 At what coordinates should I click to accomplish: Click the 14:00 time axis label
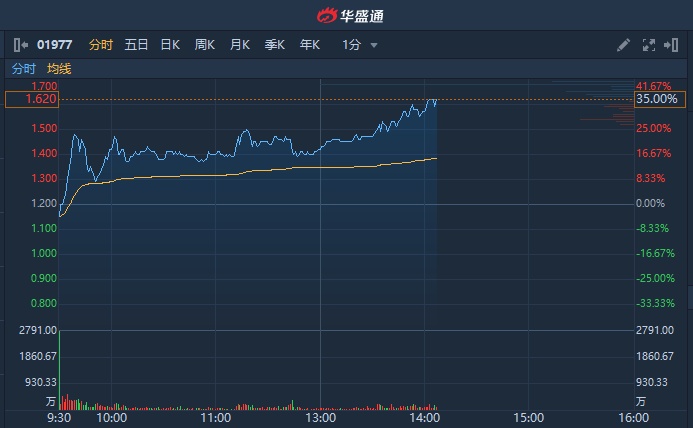click(x=425, y=418)
